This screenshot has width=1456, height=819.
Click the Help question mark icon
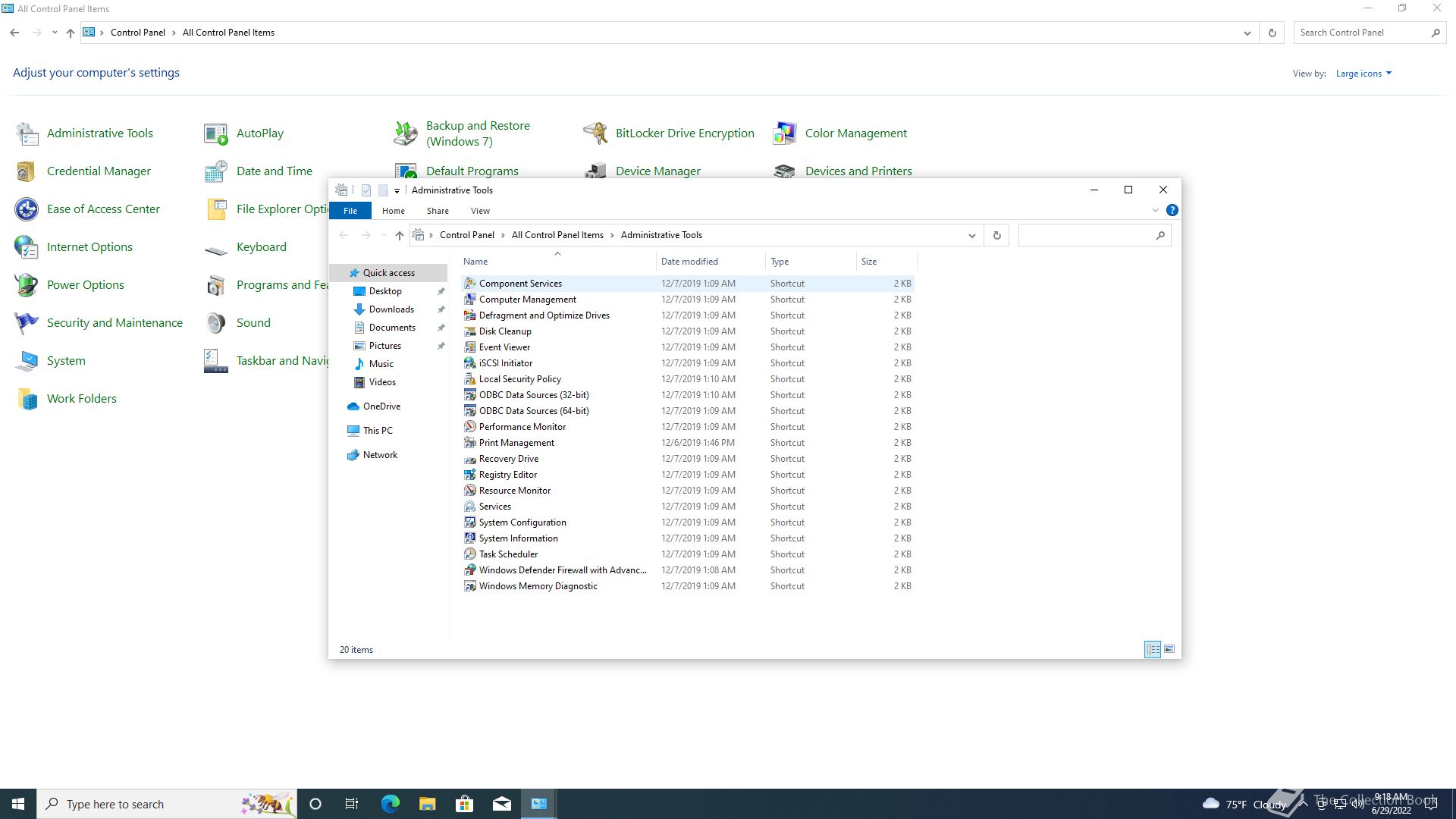click(1172, 210)
